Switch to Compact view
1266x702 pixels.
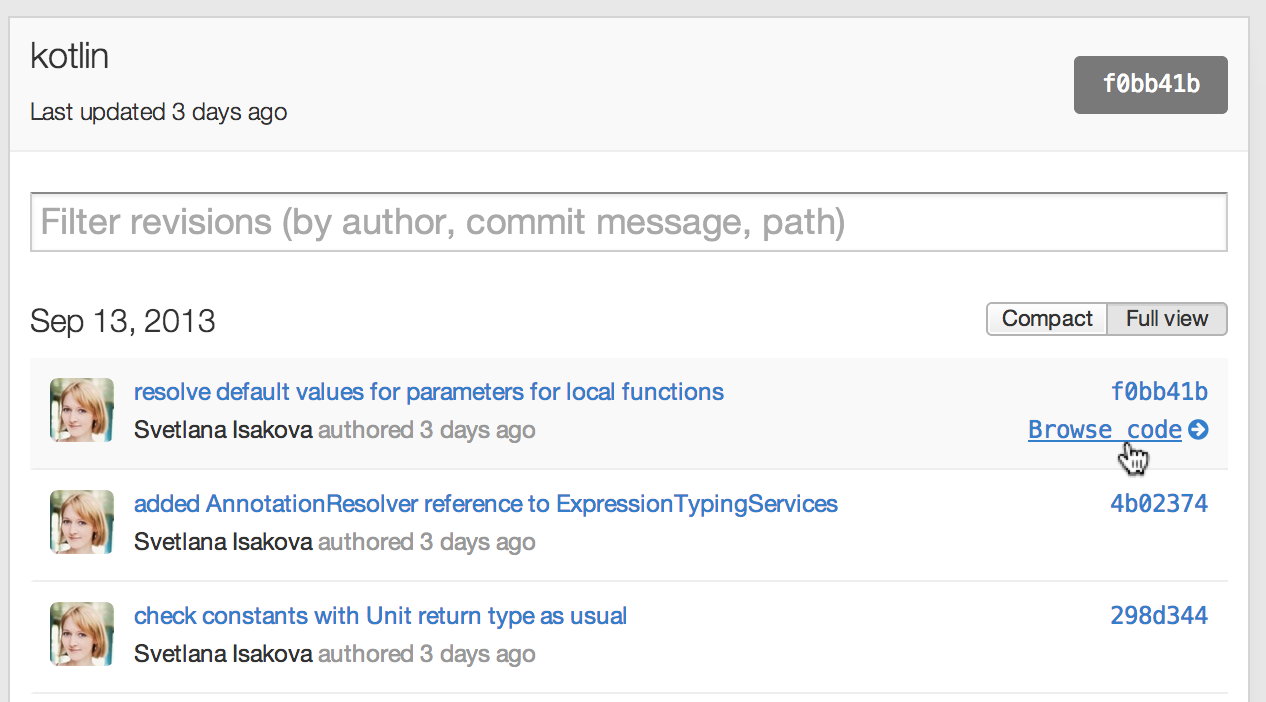coord(1047,319)
